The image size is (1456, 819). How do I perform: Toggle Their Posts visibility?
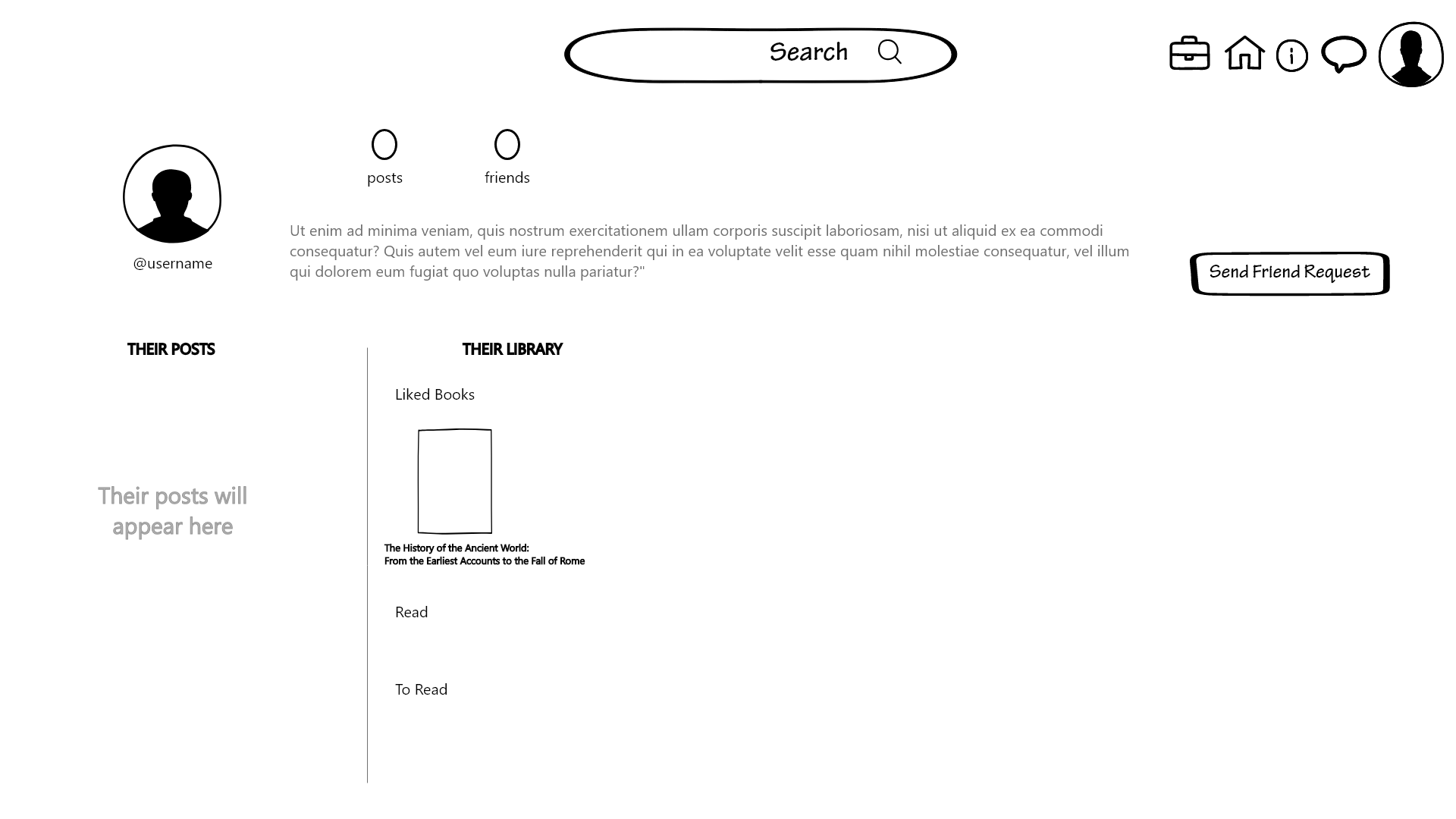[171, 349]
